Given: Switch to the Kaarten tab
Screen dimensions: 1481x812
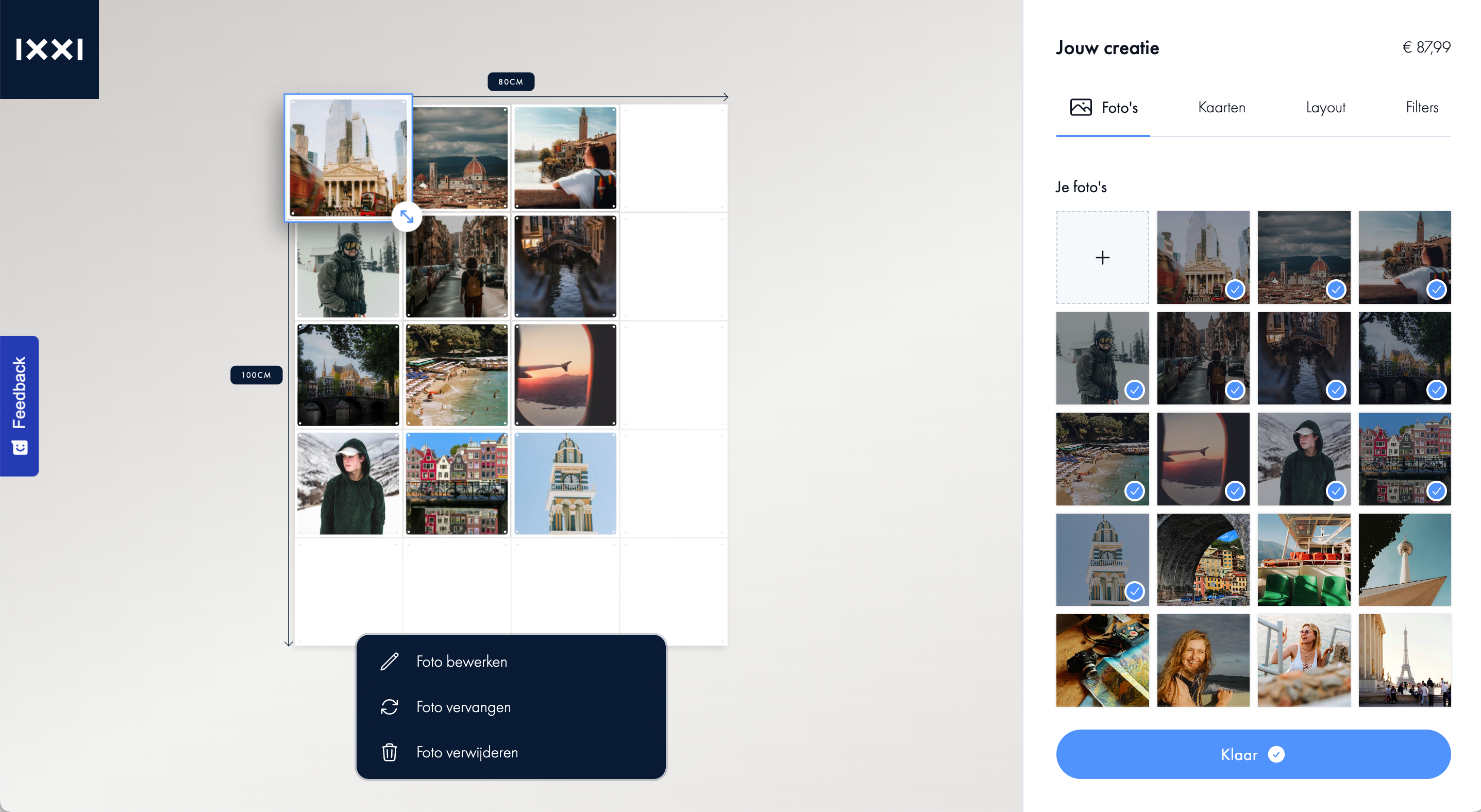Looking at the screenshot, I should pyautogui.click(x=1221, y=108).
